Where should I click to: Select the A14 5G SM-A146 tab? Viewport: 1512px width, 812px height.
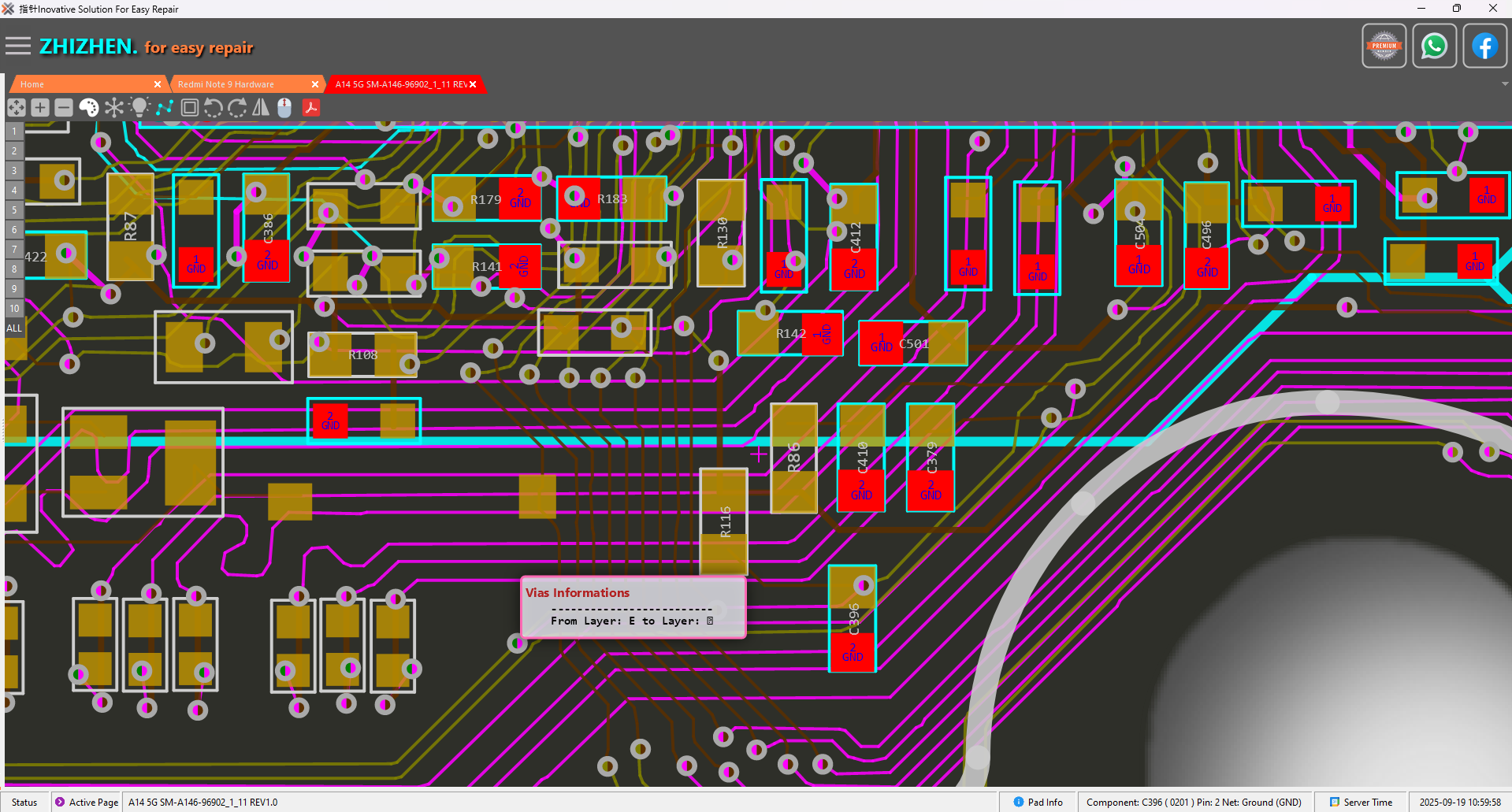401,84
